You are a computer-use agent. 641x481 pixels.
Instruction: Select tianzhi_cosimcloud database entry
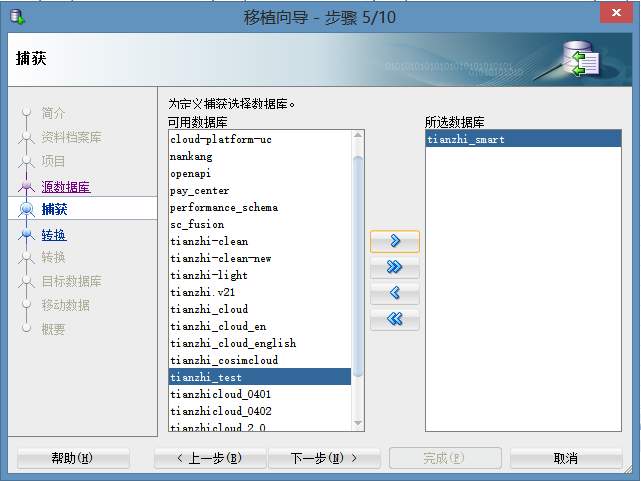click(260, 360)
